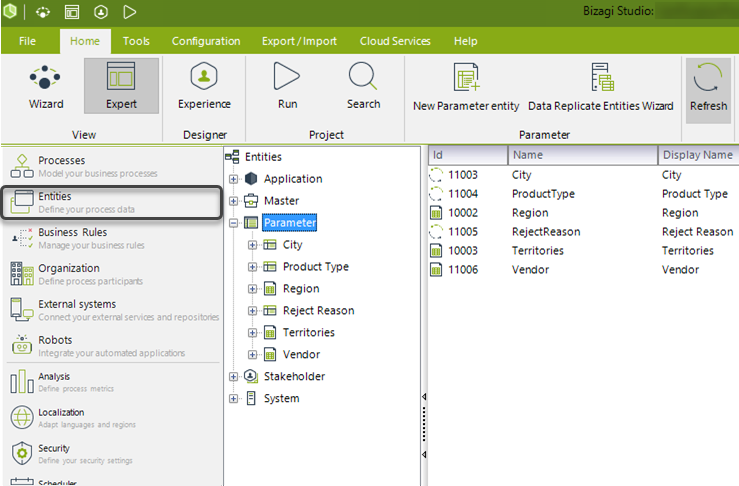Open the Cloud Services tab
The image size is (739, 486).
pos(395,41)
